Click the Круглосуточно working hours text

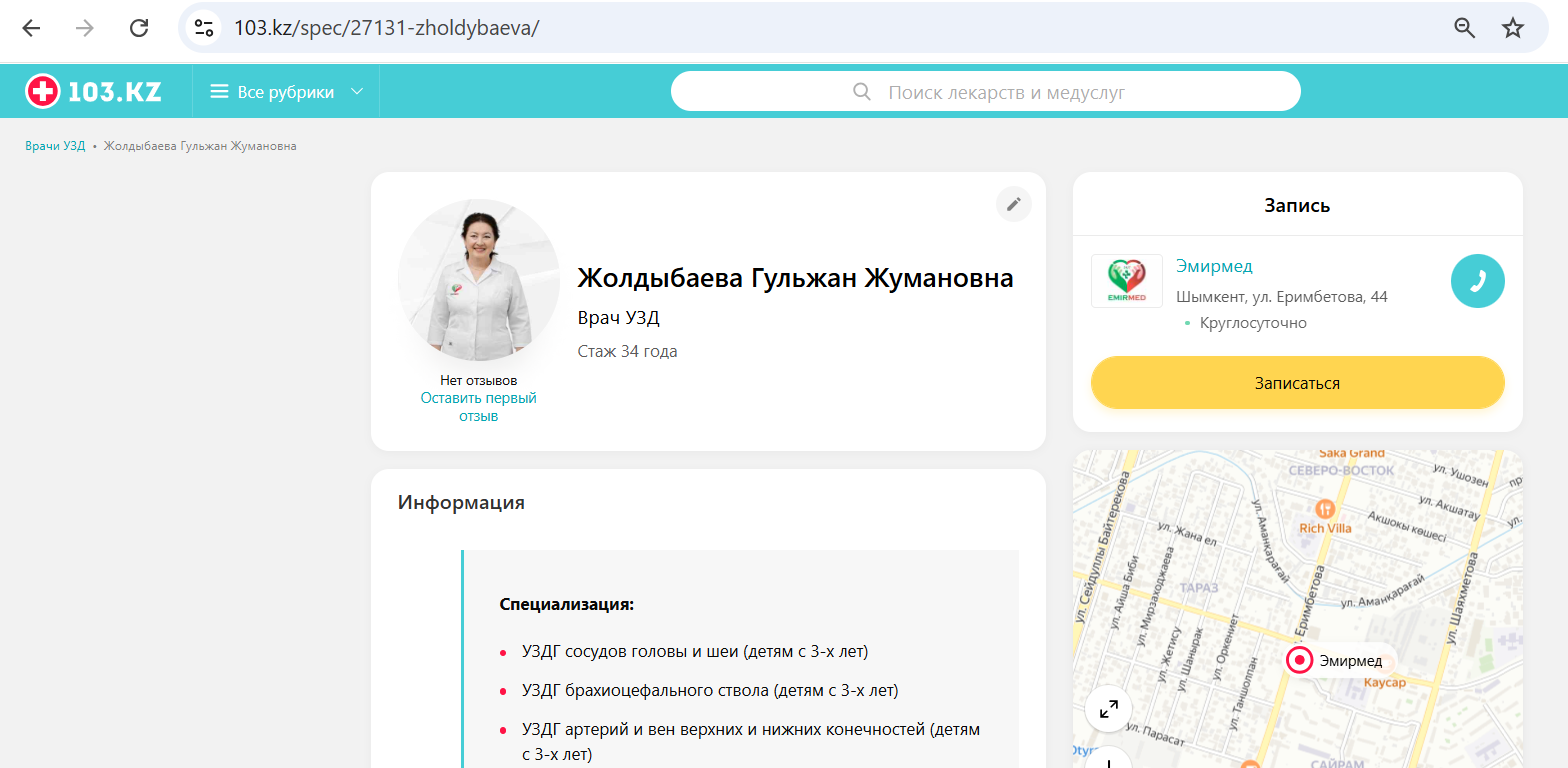point(1253,323)
